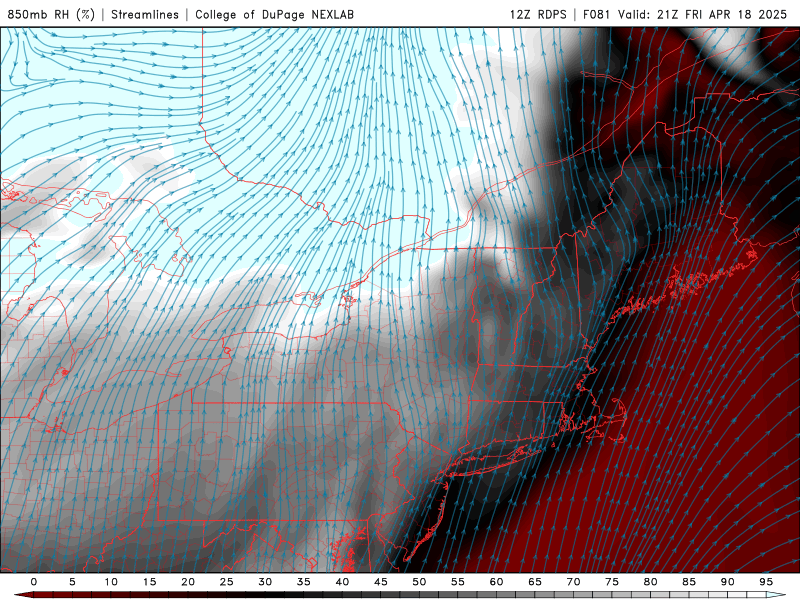Select the 40 label on the RH scale
Viewport: 800px width, 600px height.
click(x=342, y=582)
